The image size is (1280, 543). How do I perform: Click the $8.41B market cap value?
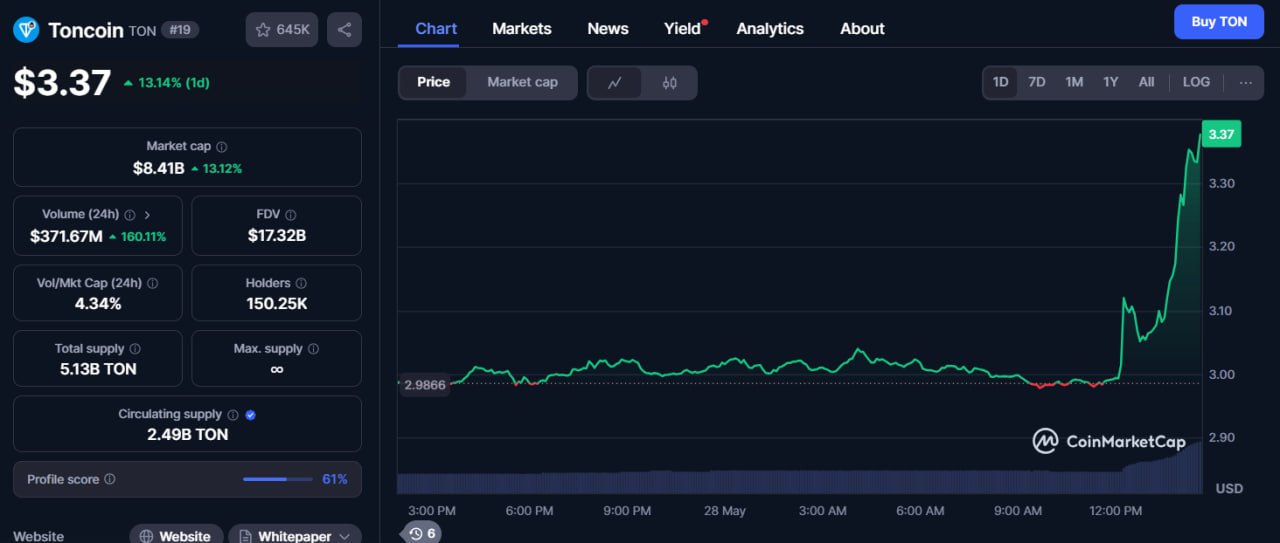coord(158,168)
